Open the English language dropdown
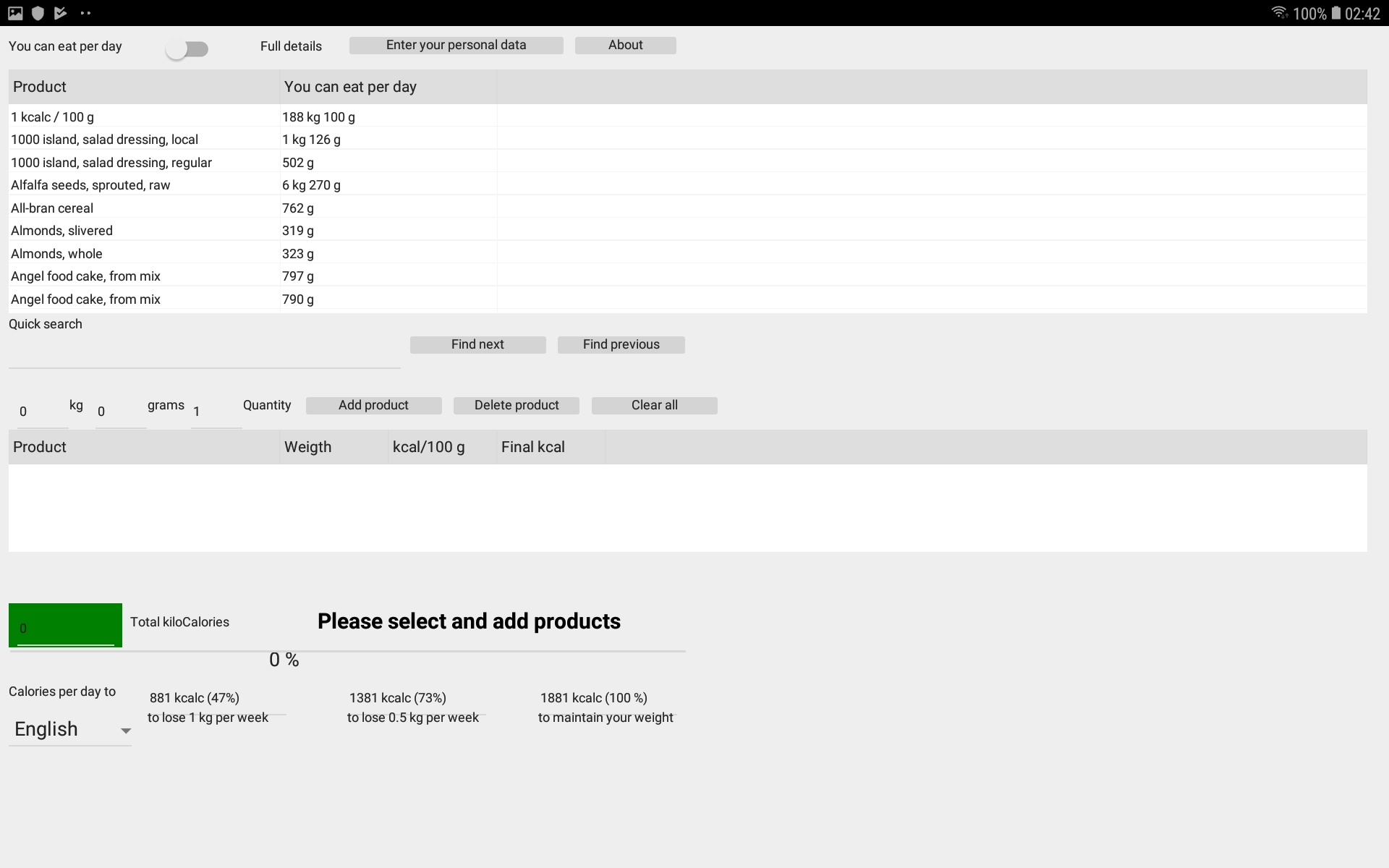 (70, 729)
